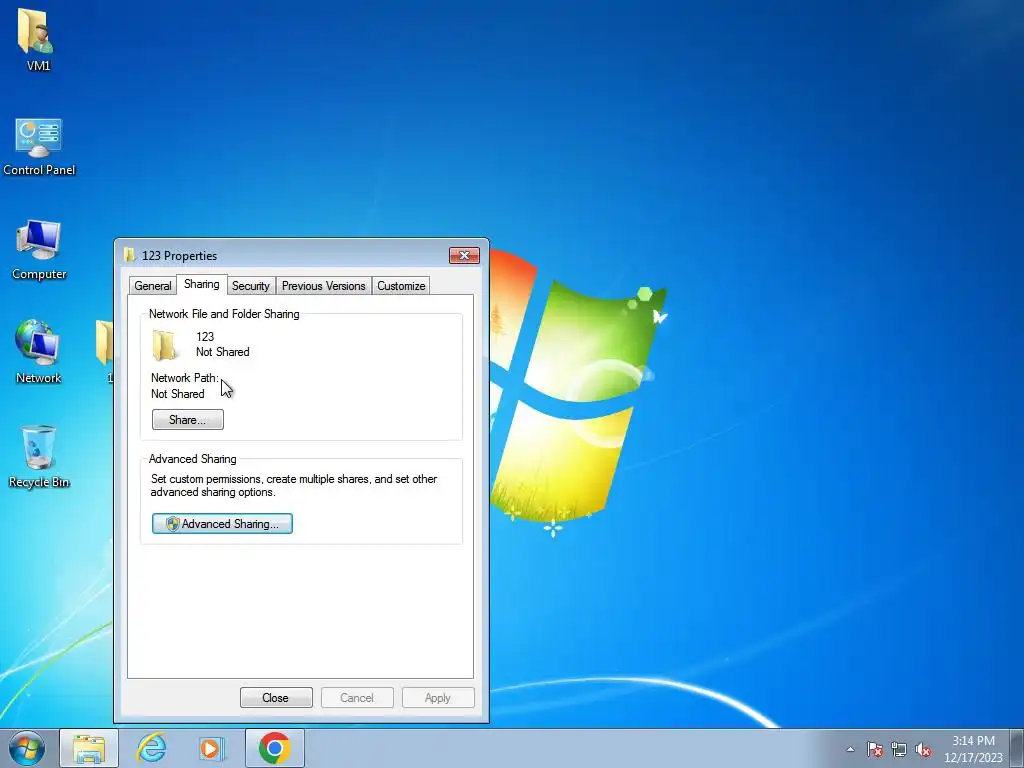Select the Sharing tab

click(201, 284)
